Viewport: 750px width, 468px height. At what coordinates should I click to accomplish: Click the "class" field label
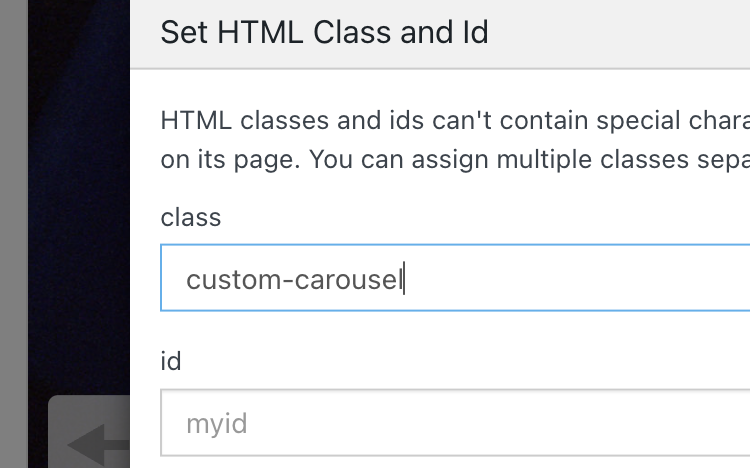[190, 217]
